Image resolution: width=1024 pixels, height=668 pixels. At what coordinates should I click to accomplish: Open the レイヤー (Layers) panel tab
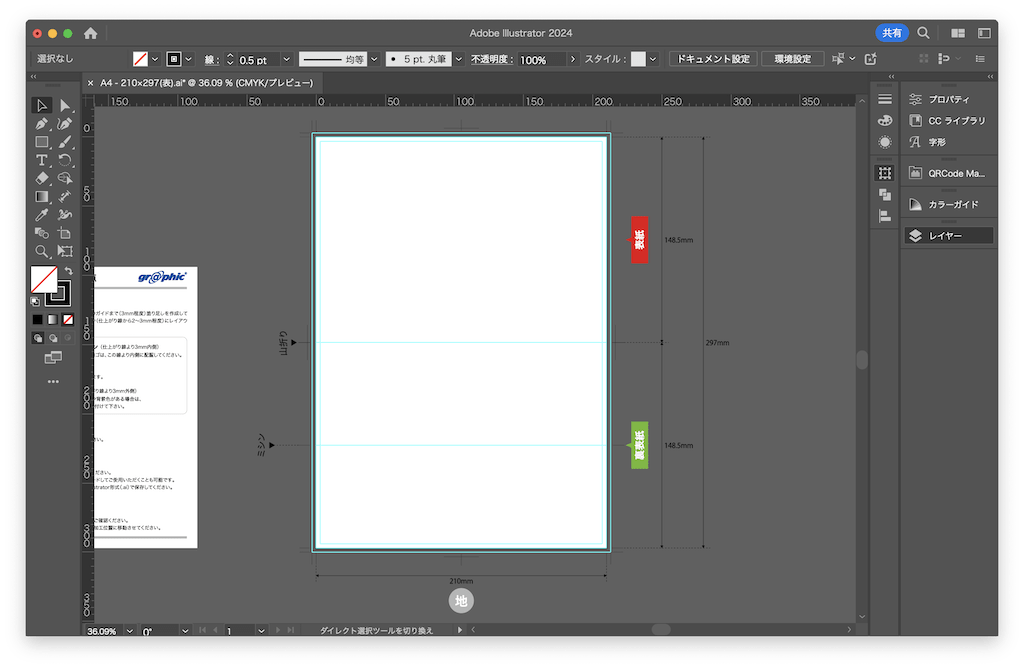[x=946, y=236]
